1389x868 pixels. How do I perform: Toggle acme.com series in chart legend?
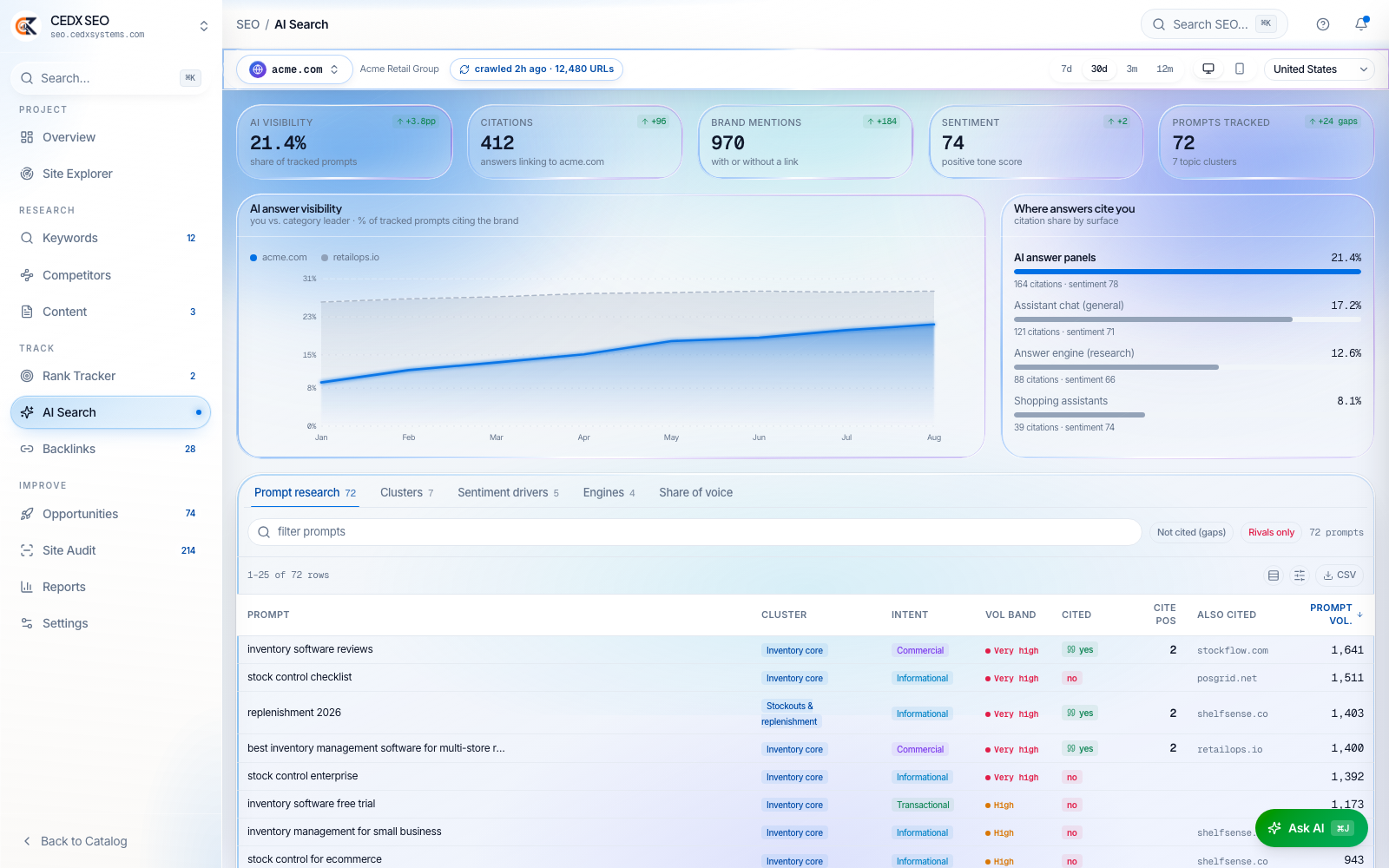coord(279,257)
